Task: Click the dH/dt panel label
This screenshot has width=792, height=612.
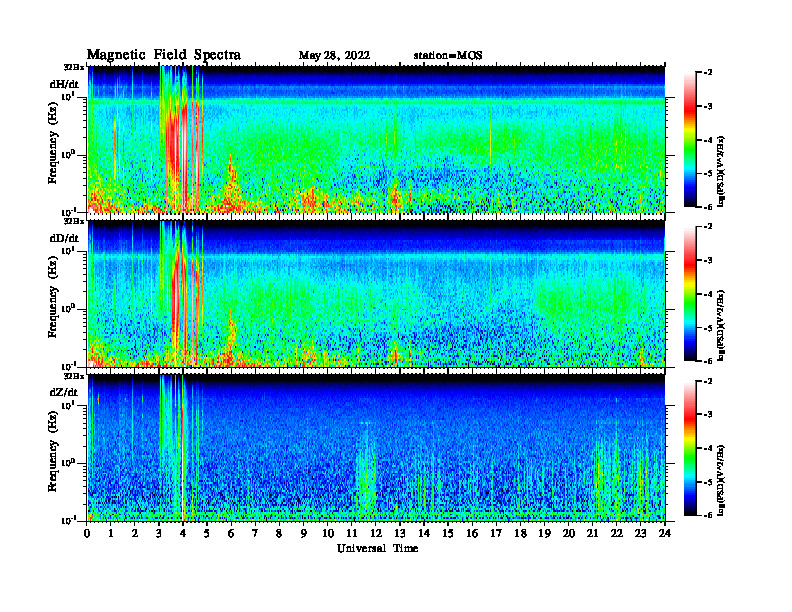Action: tap(64, 84)
